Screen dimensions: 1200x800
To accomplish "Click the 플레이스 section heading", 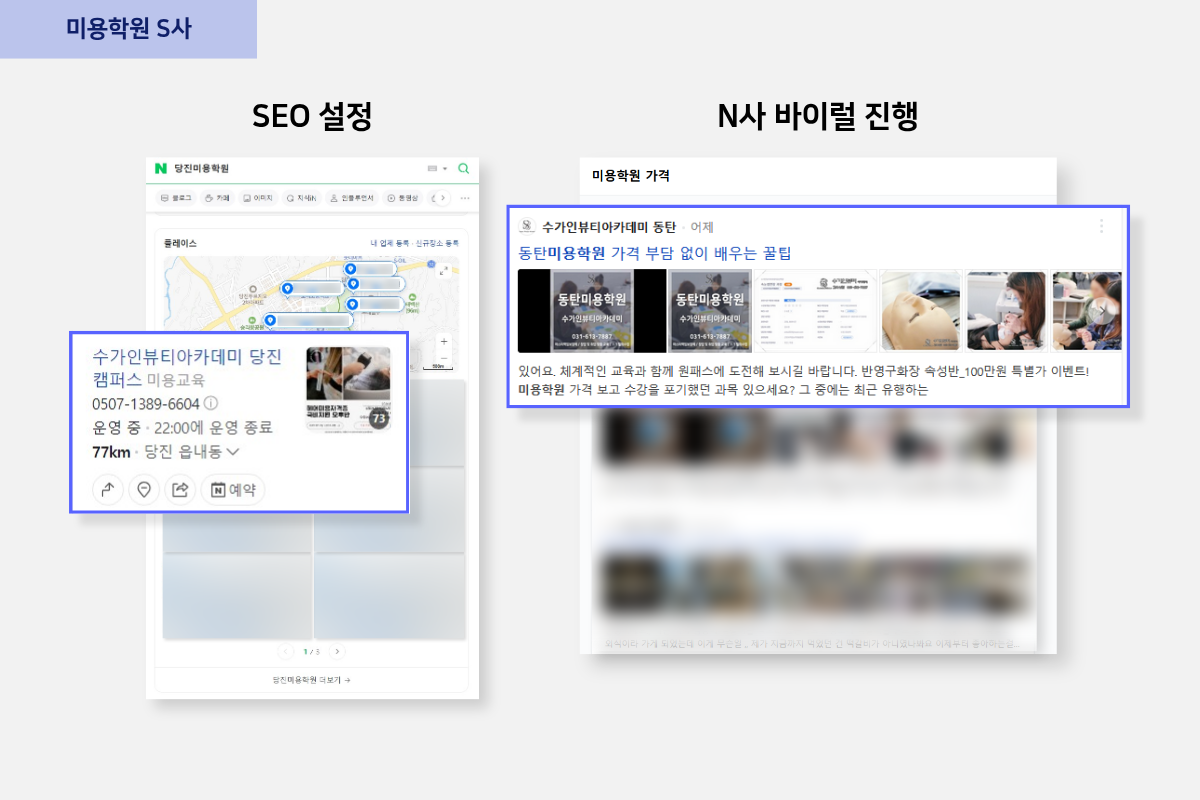I will [x=181, y=243].
